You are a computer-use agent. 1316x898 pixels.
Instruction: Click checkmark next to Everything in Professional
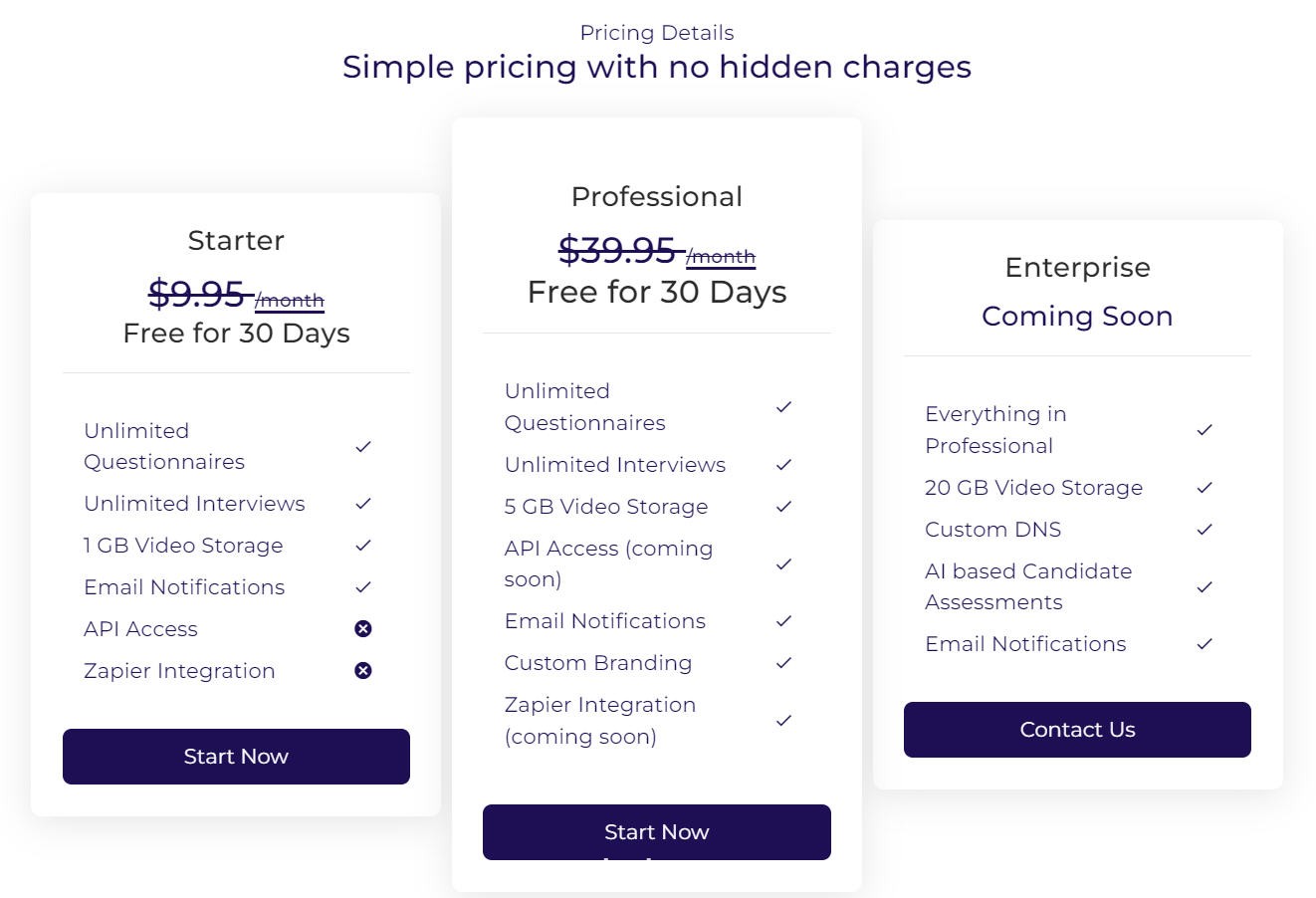coord(1205,430)
